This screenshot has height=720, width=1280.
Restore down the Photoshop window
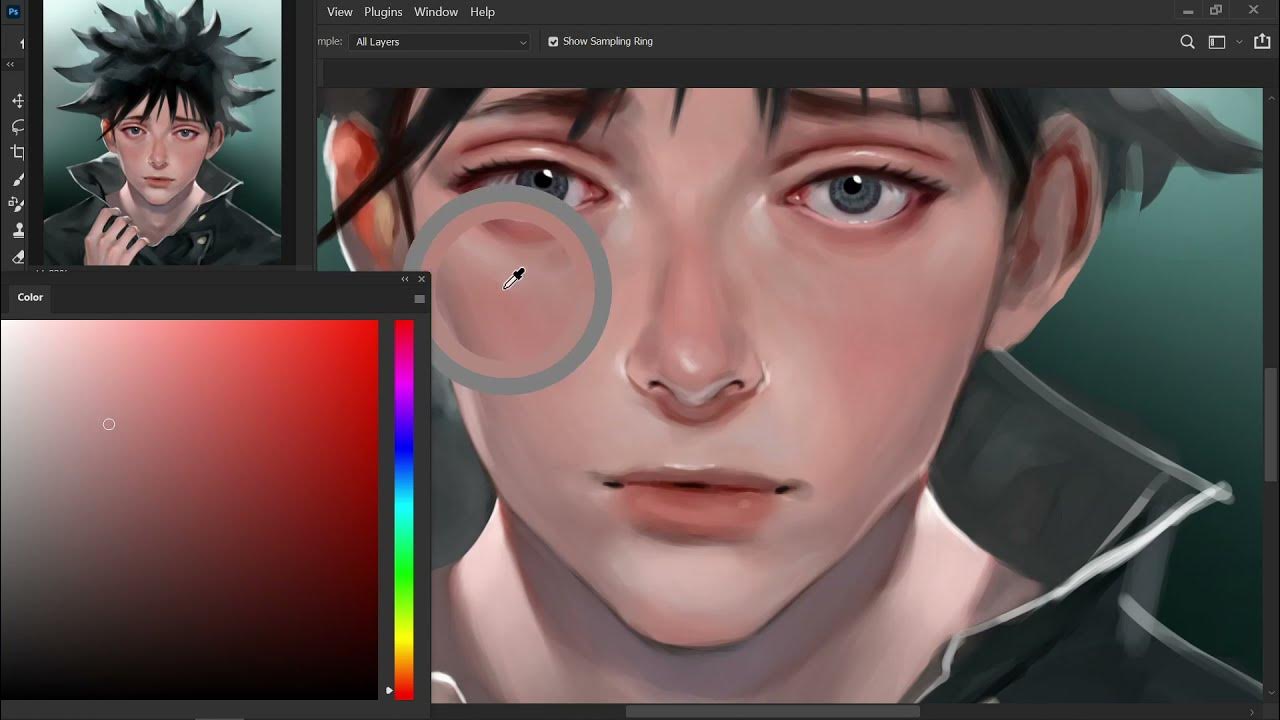pyautogui.click(x=1216, y=11)
